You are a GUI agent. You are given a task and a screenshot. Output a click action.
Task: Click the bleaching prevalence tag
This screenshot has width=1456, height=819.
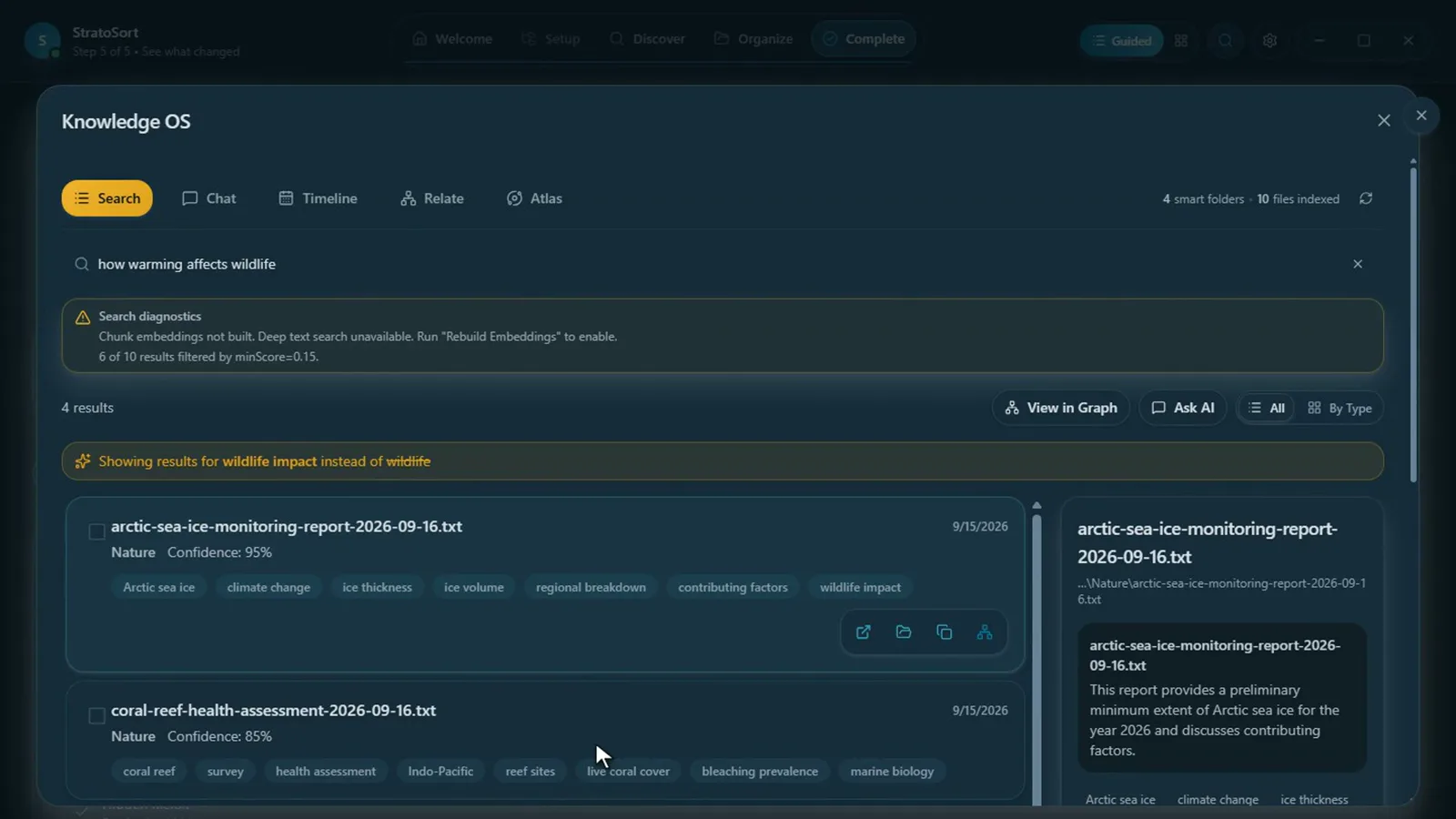tap(760, 771)
